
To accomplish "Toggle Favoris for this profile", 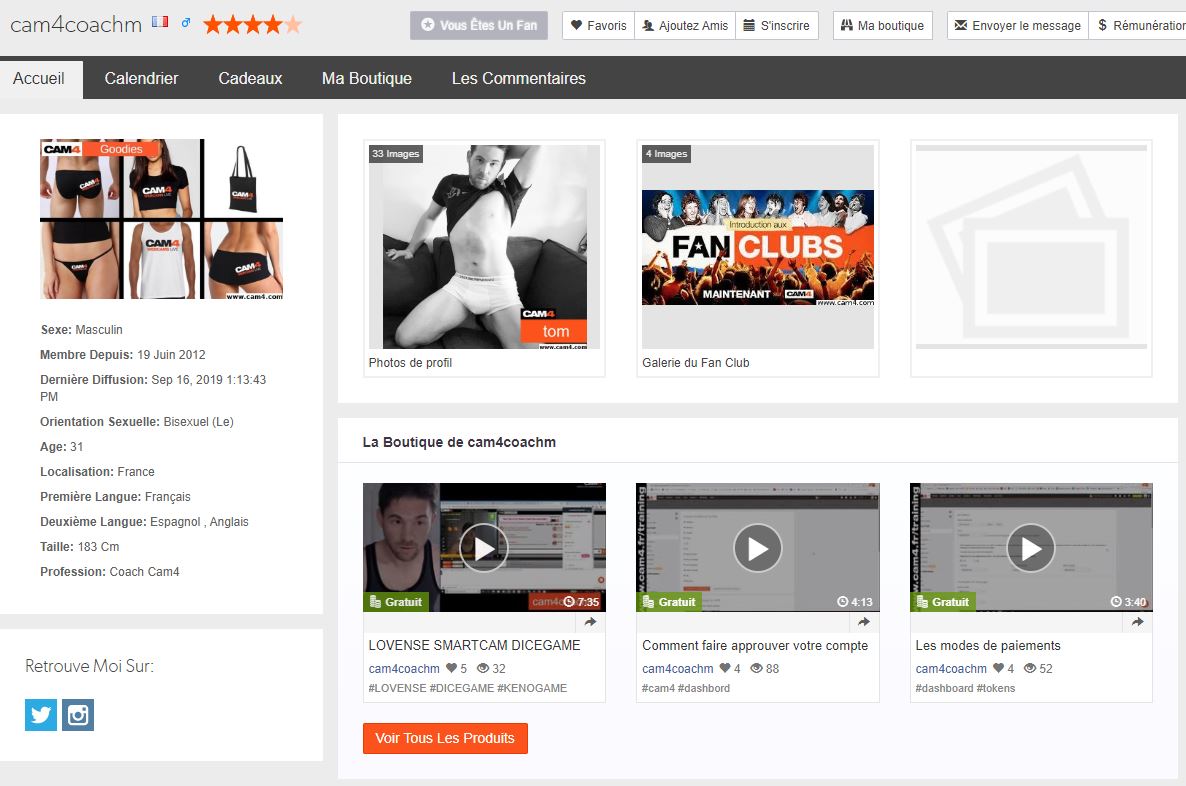I will 598,26.
